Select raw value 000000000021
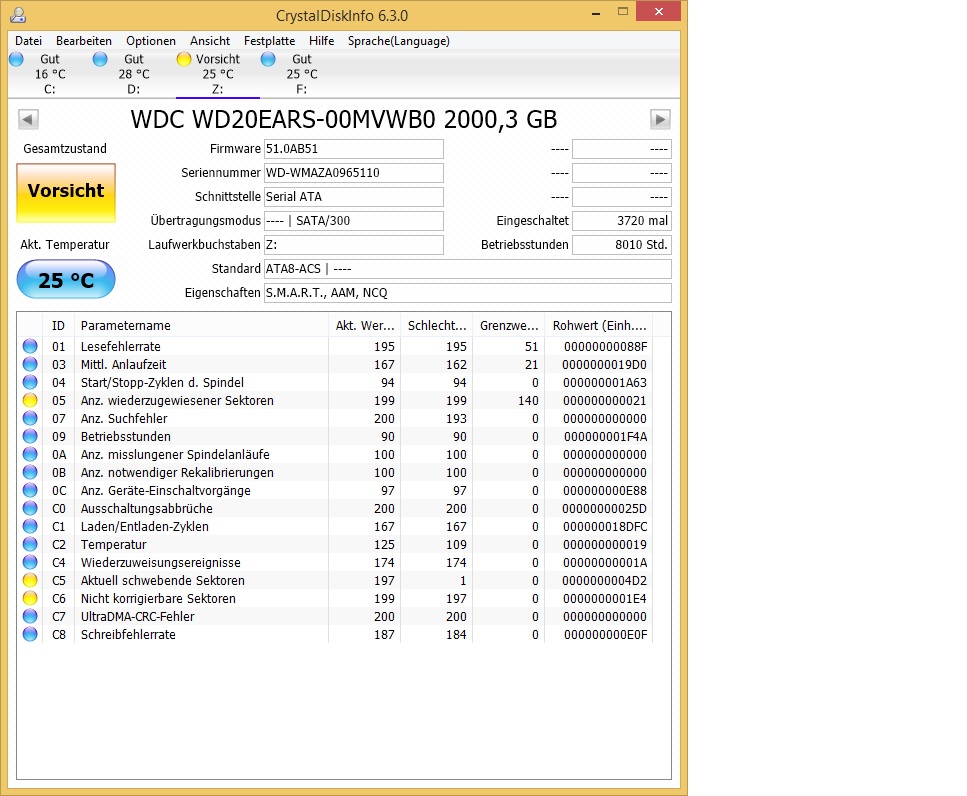 click(604, 401)
